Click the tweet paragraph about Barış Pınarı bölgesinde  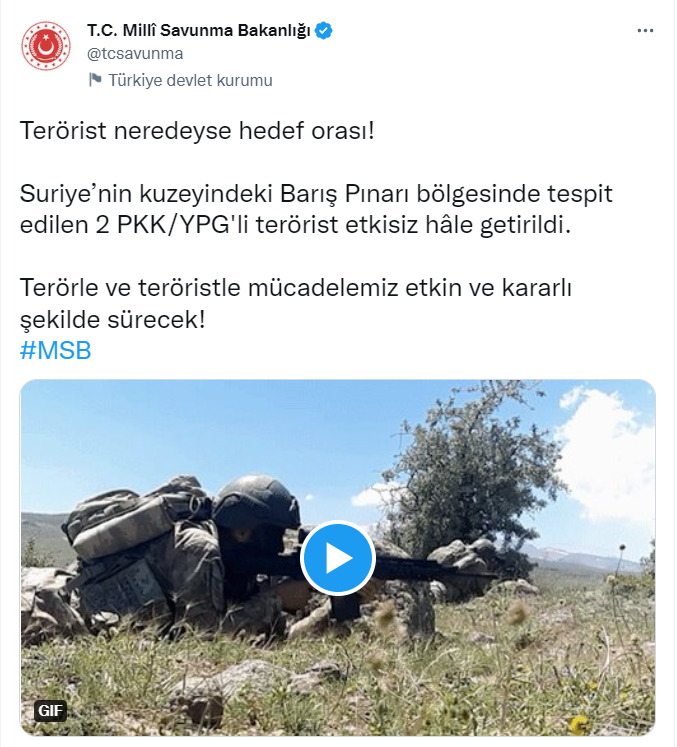pos(316,209)
